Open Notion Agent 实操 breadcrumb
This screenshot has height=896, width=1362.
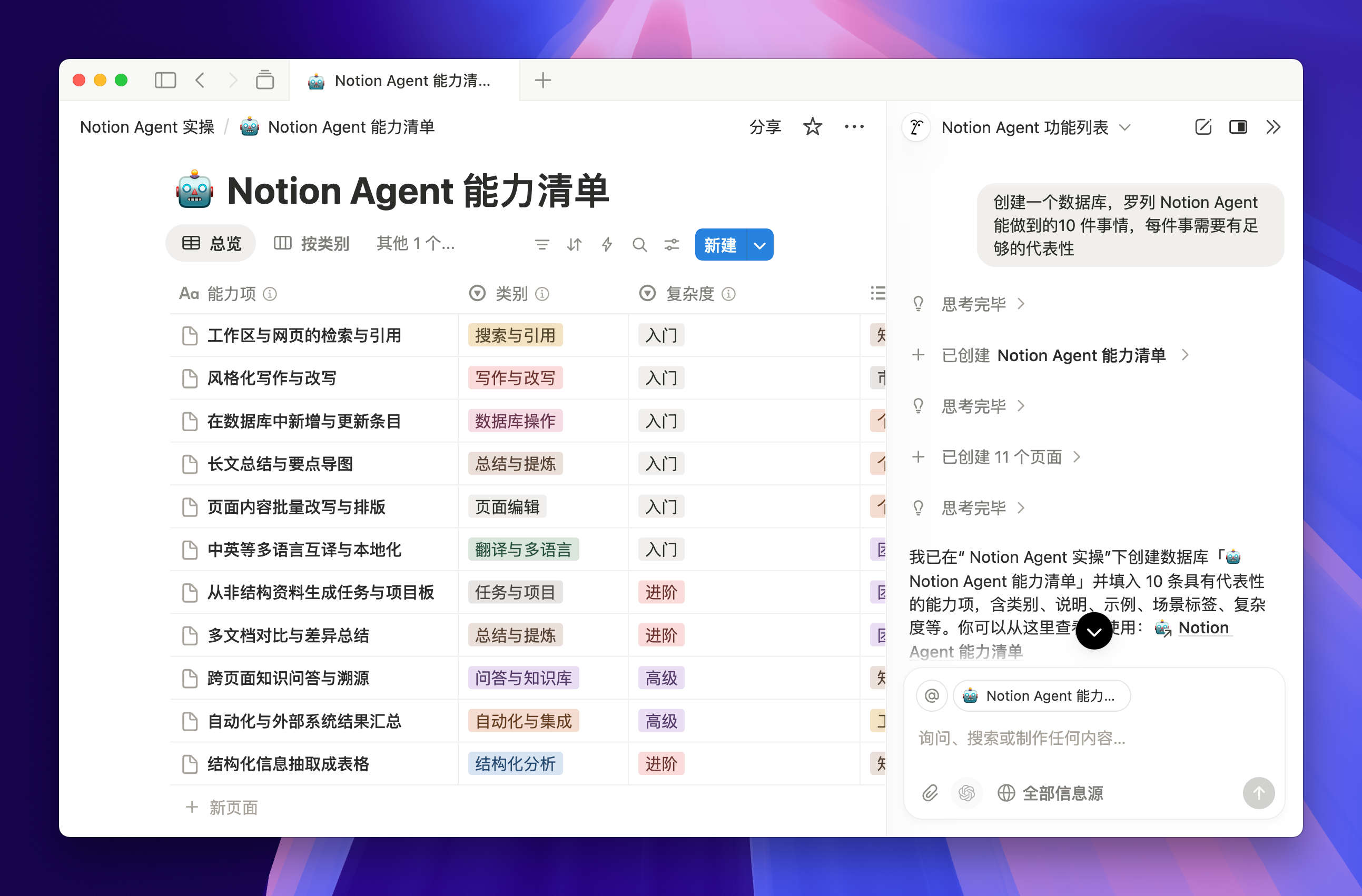pyautogui.click(x=147, y=126)
